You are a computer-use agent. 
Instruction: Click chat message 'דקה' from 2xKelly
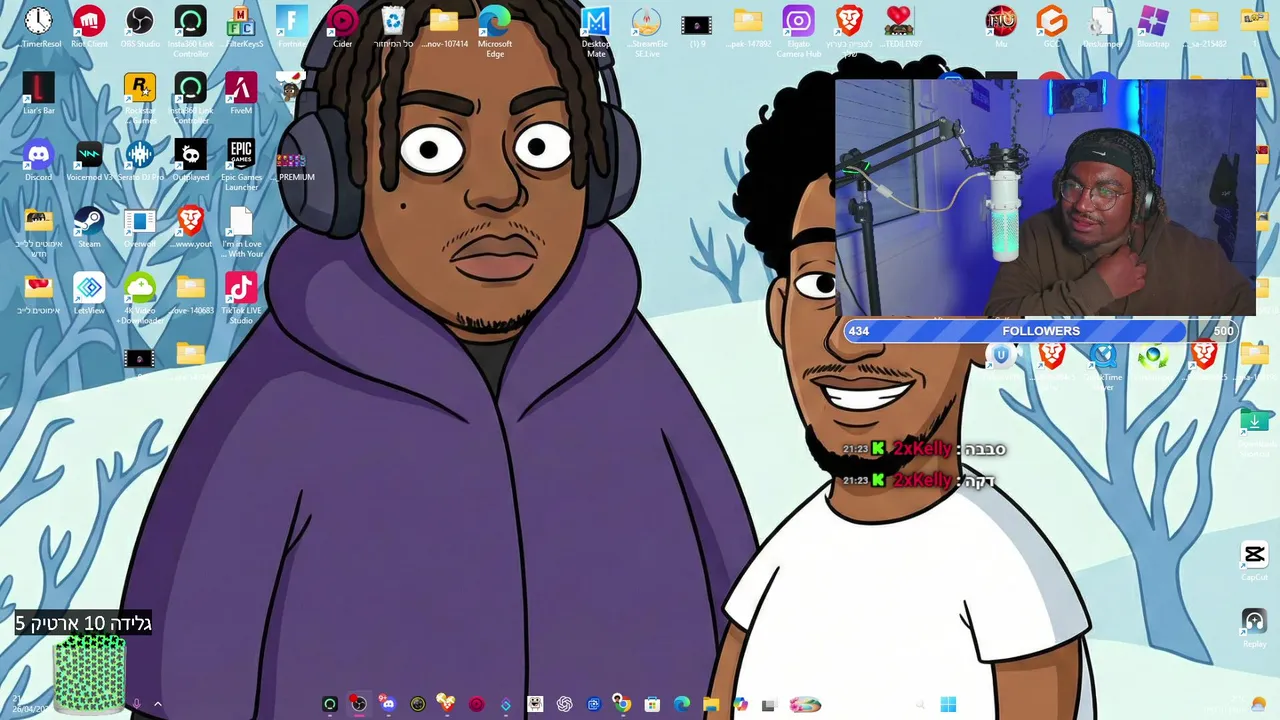point(978,480)
